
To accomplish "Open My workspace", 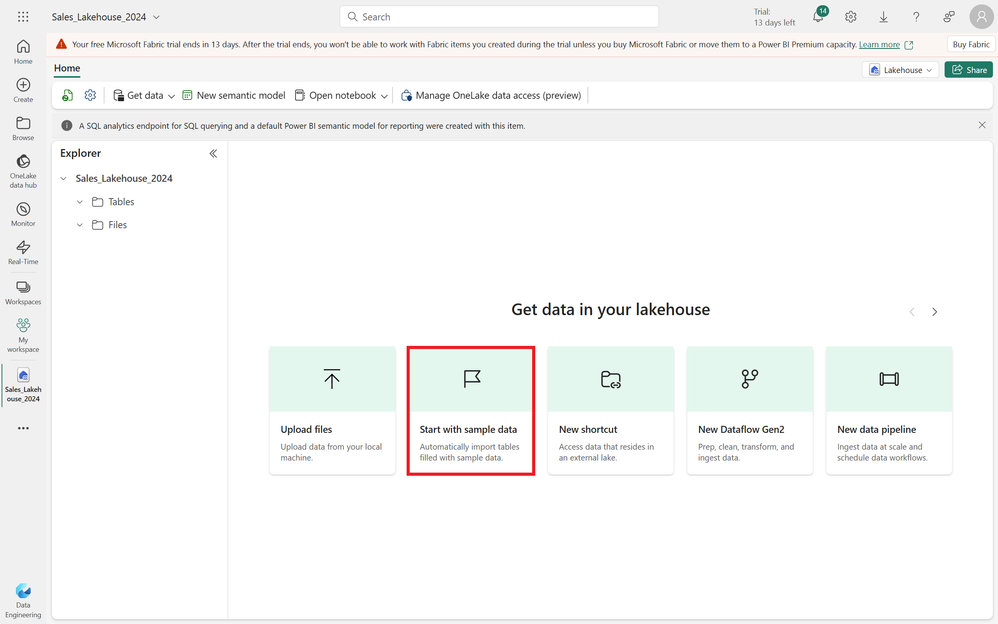I will pos(23,335).
